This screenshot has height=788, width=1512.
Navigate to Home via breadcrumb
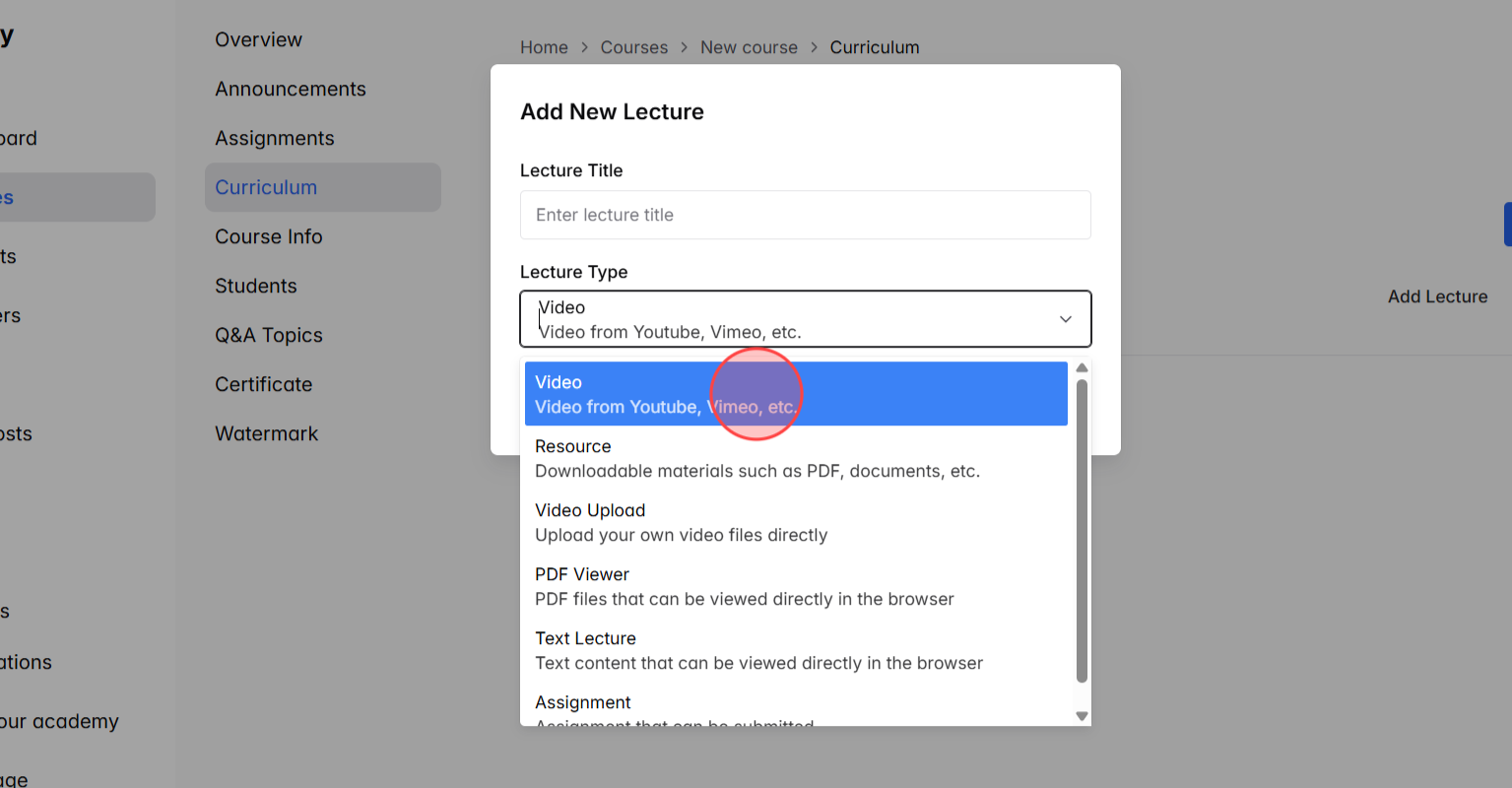[x=544, y=47]
